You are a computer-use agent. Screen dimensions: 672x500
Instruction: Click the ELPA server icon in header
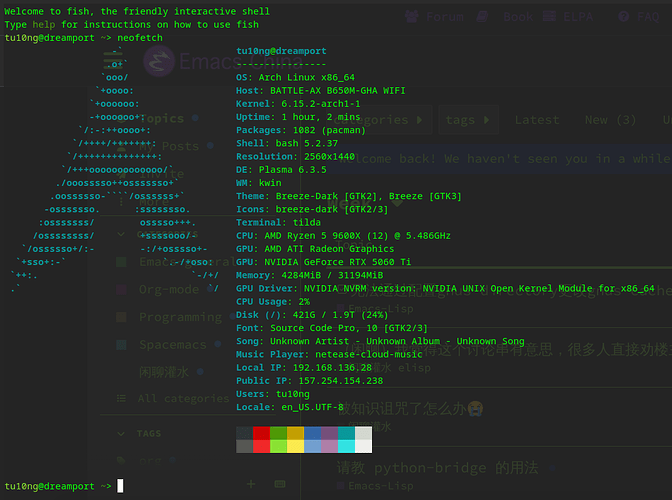click(x=549, y=16)
